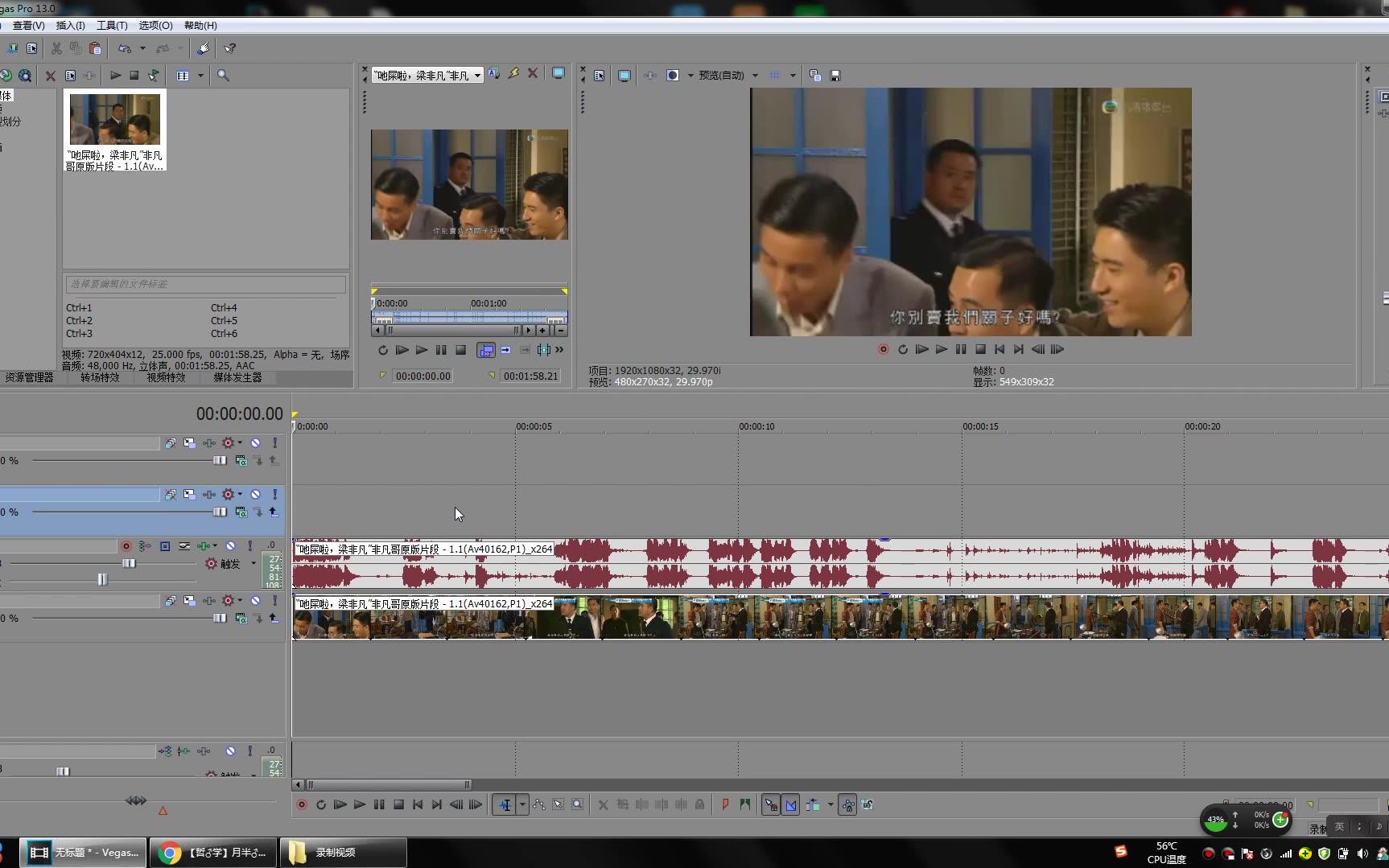The width and height of the screenshot is (1389, 868).
Task: Play from start in bottom transport bar
Action: tap(340, 804)
